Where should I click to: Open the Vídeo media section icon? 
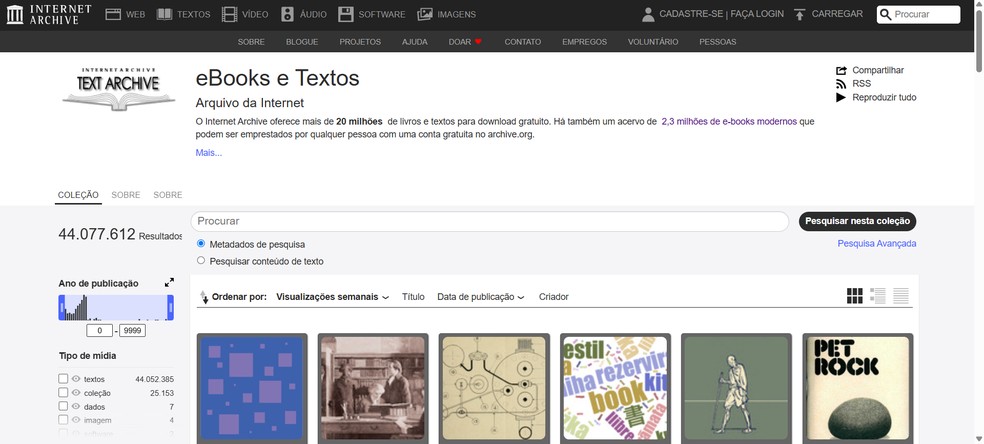coord(231,14)
